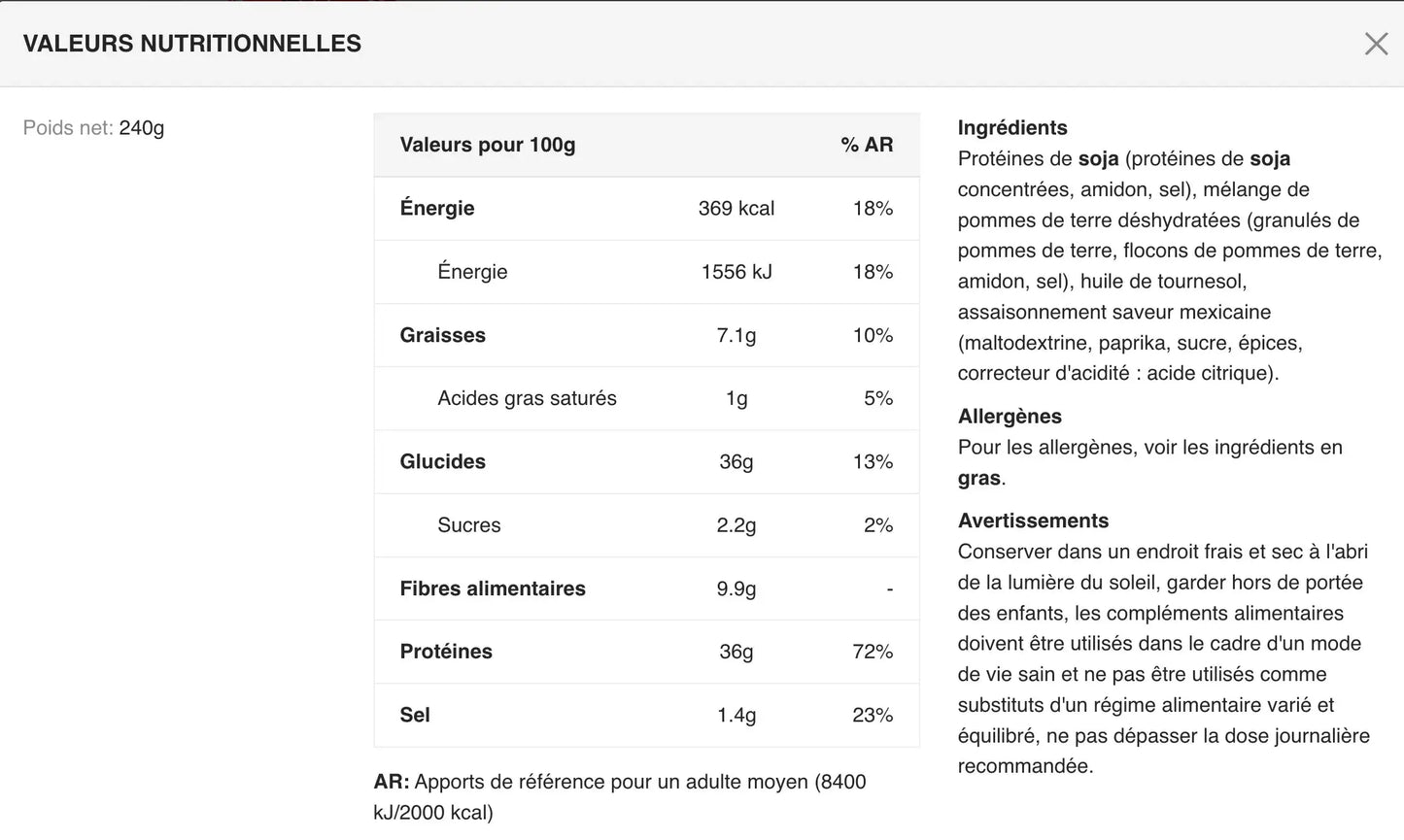Image resolution: width=1404 pixels, height=840 pixels.
Task: Click the Sucres 2.2g row
Action: point(647,525)
